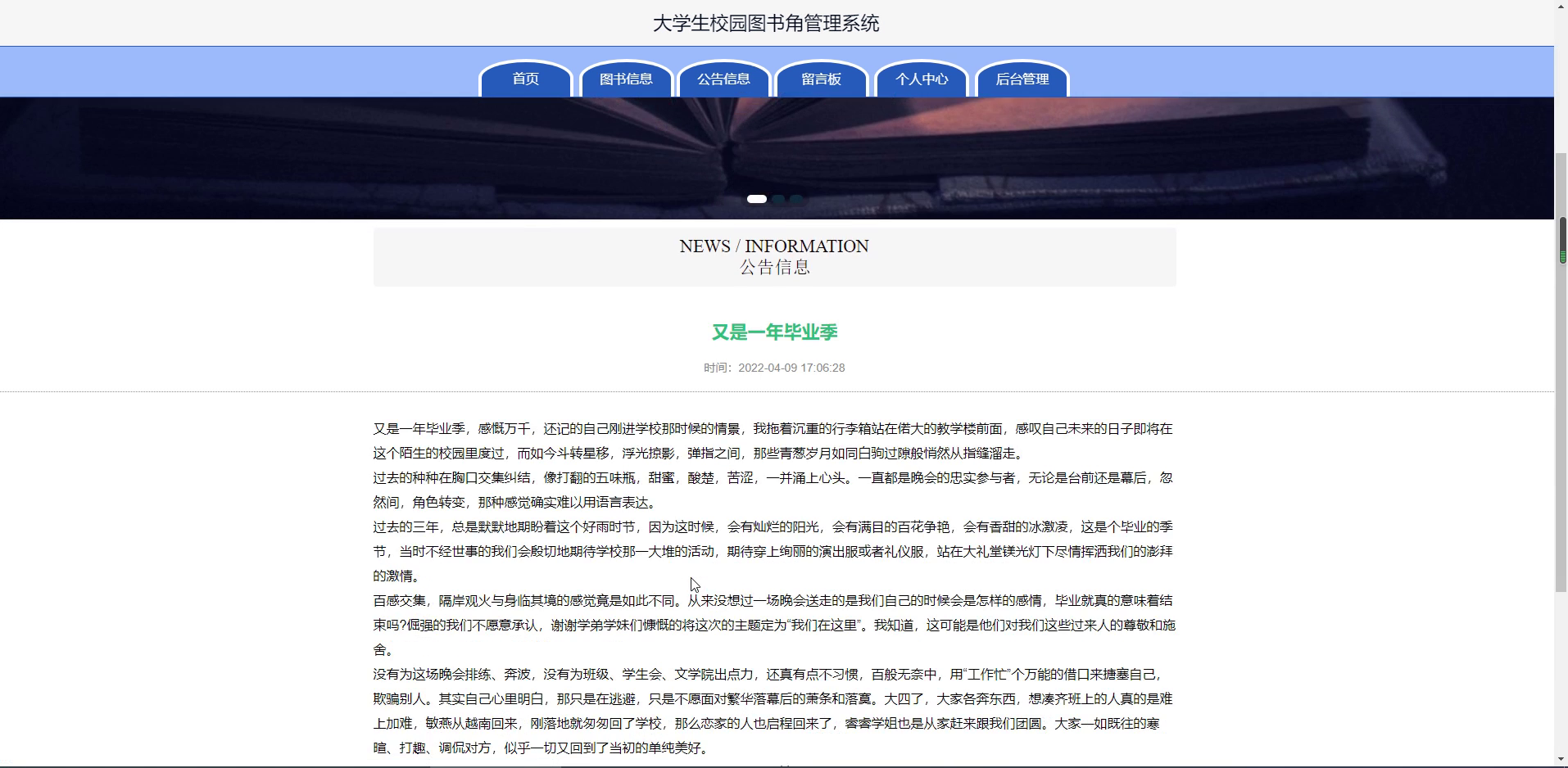Click the NEWS / INFORMATION heading
This screenshot has width=1568, height=768.
point(774,246)
